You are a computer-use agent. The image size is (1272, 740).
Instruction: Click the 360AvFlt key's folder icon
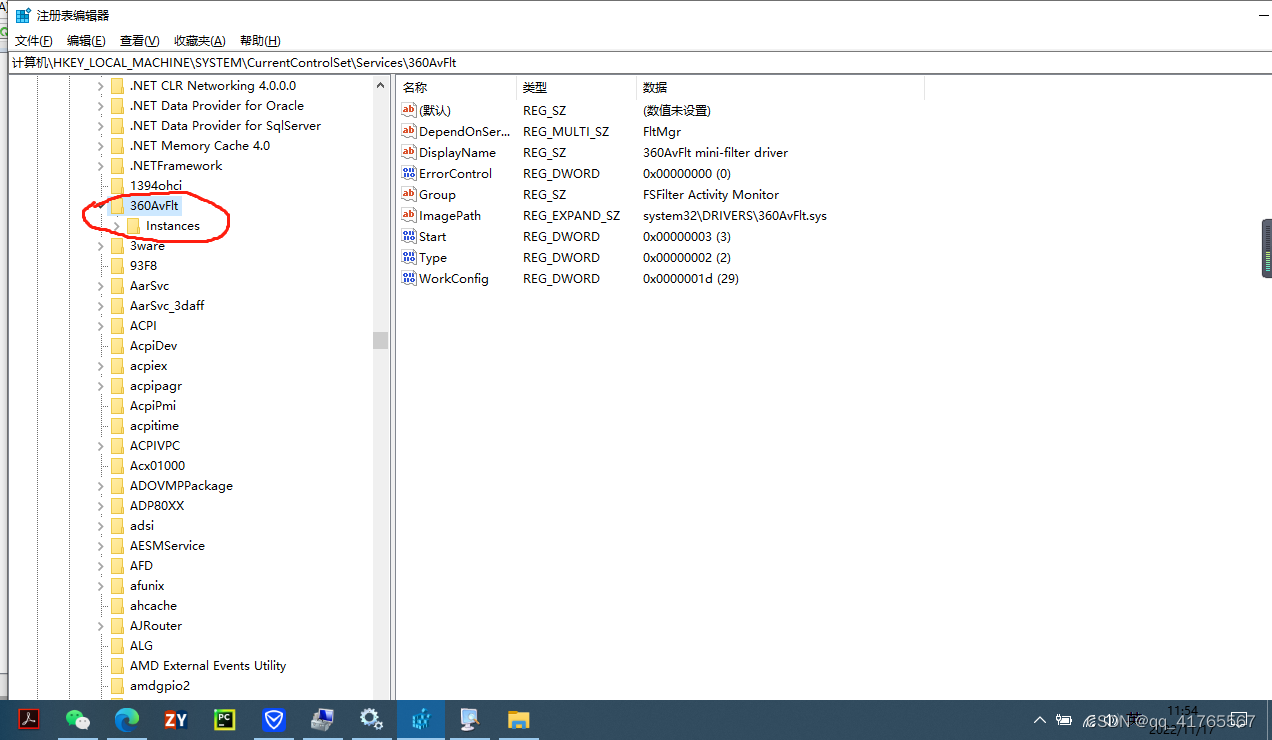117,205
